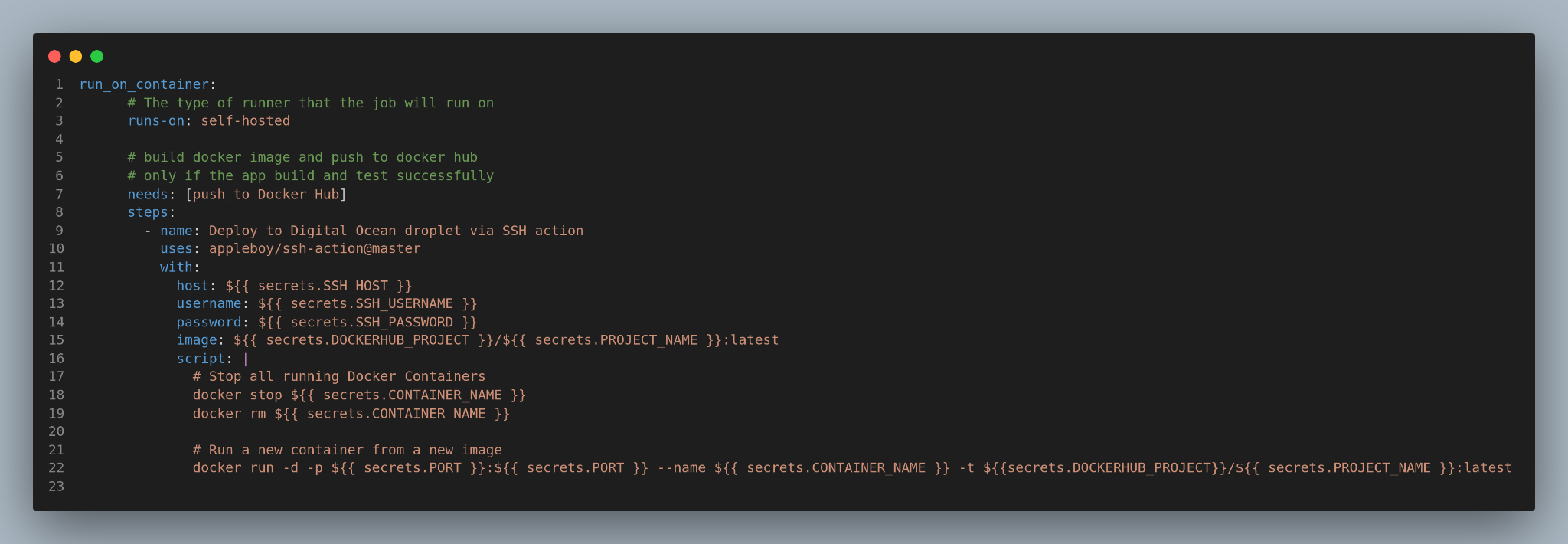Click the green maximize window dot
1568x544 pixels.
click(96, 56)
